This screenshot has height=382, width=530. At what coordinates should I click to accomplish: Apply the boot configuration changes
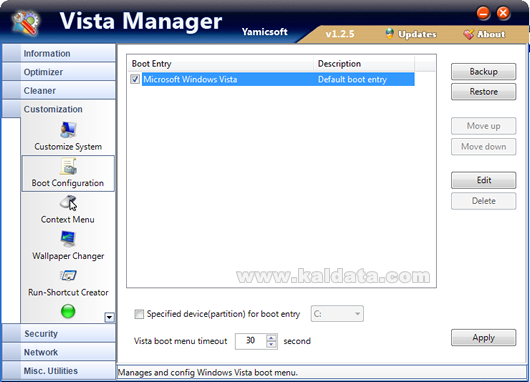[483, 338]
